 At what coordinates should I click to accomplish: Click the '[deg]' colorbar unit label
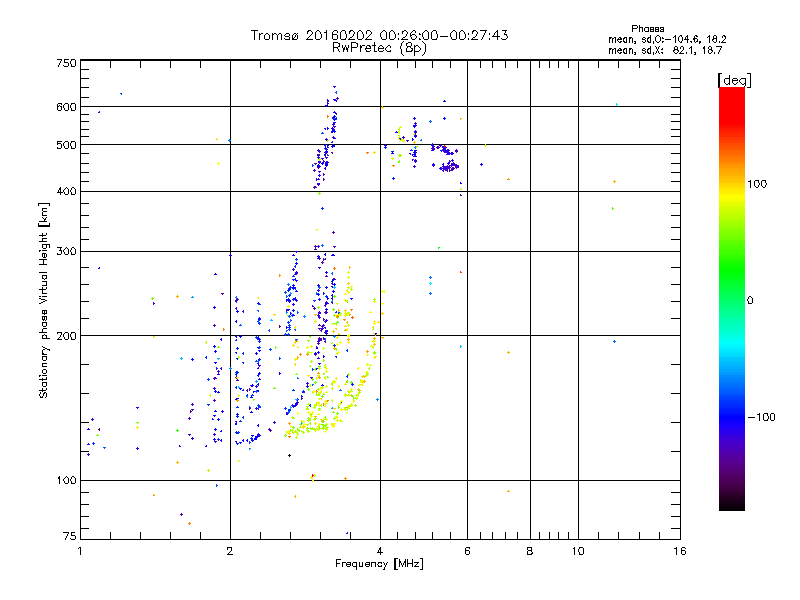[734, 80]
